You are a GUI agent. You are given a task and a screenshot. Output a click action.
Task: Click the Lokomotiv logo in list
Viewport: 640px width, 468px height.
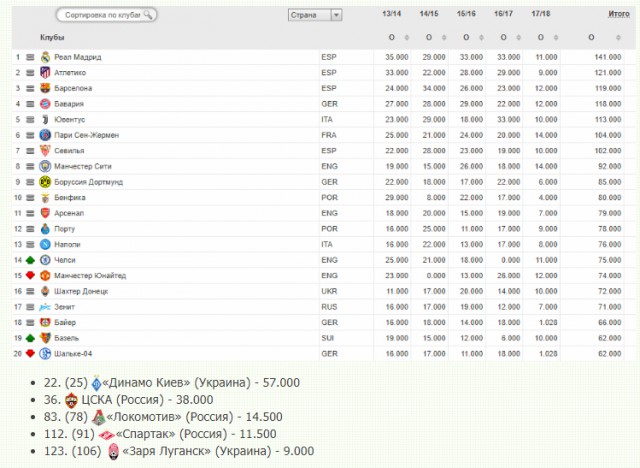98,417
